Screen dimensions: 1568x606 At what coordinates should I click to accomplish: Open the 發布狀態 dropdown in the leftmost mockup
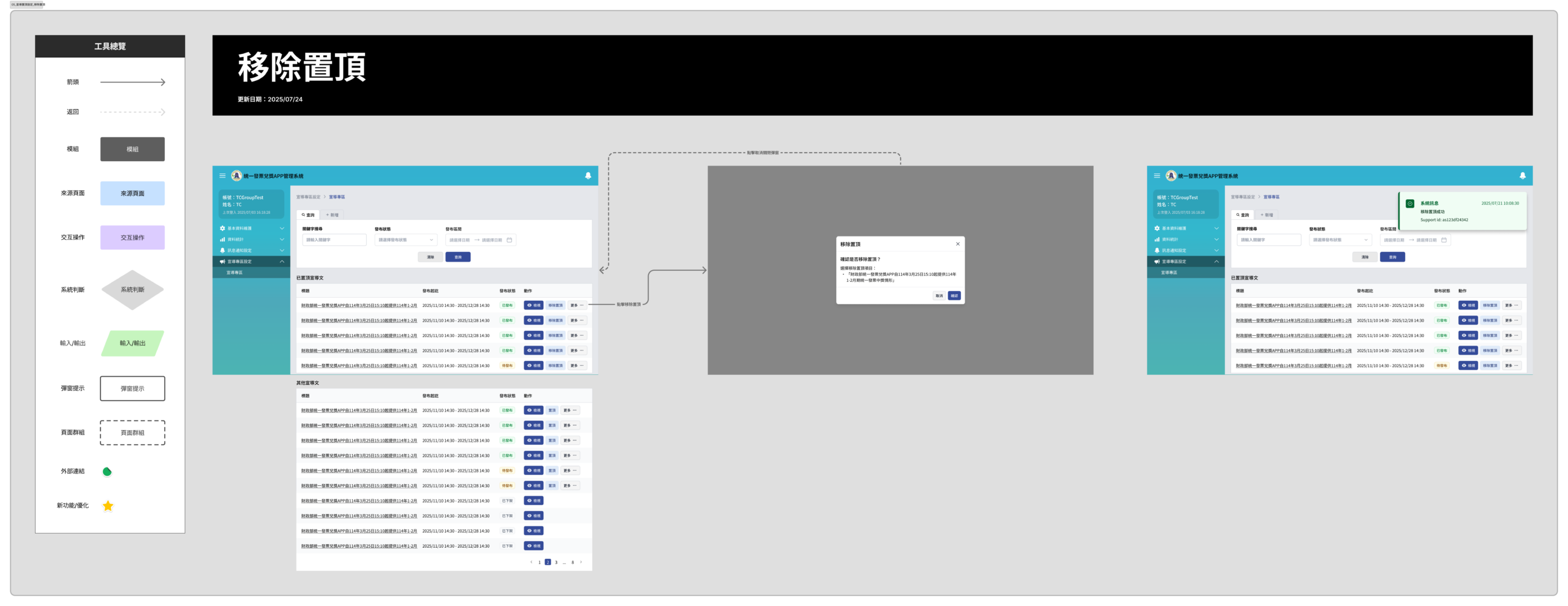[405, 240]
